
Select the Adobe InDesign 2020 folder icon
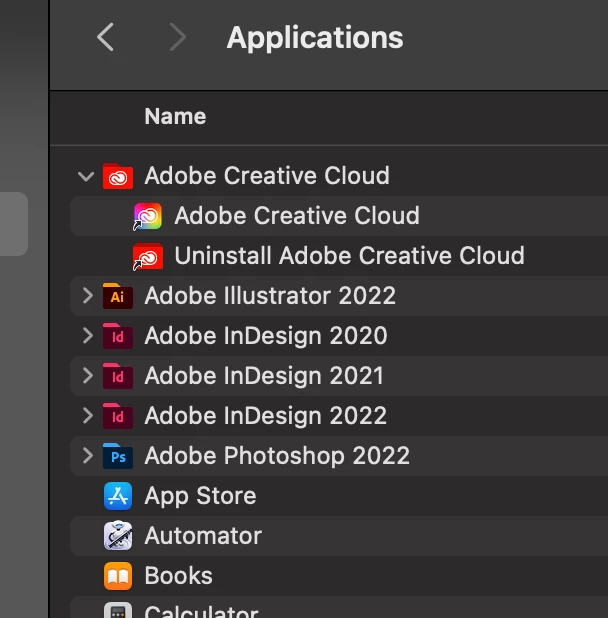coord(118,336)
